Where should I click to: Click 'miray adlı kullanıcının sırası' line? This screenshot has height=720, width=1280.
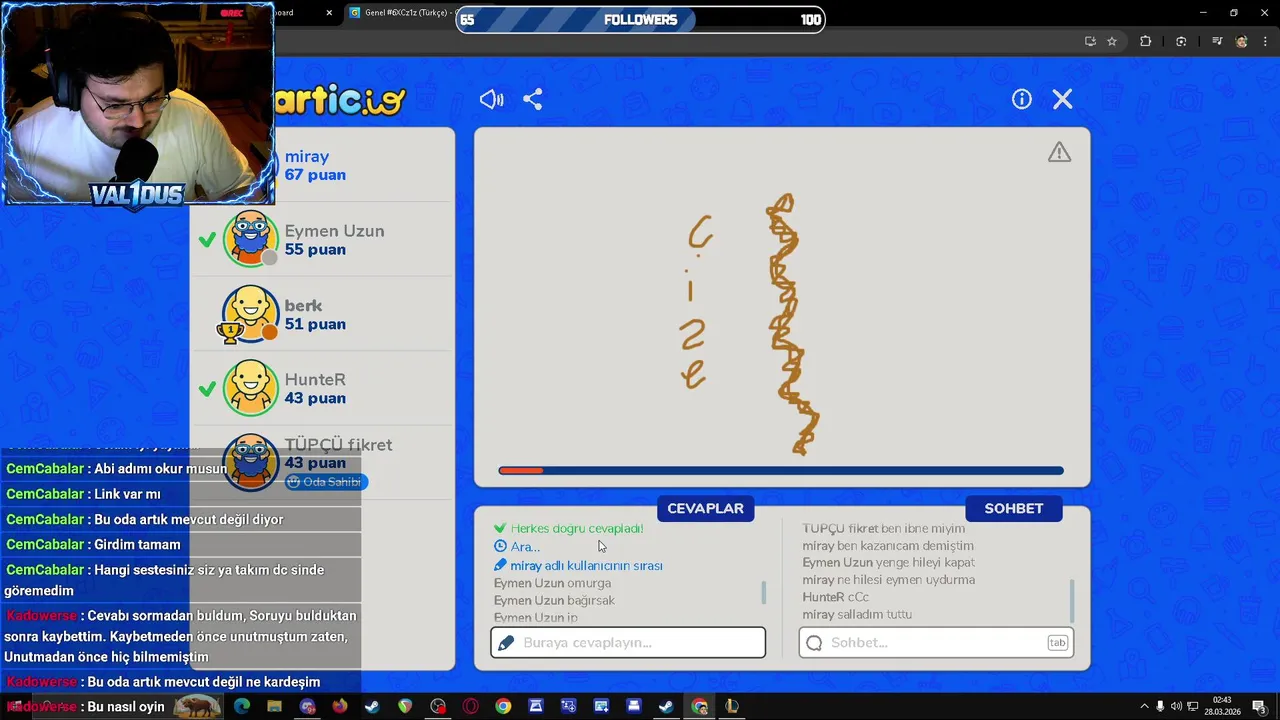pyautogui.click(x=578, y=566)
